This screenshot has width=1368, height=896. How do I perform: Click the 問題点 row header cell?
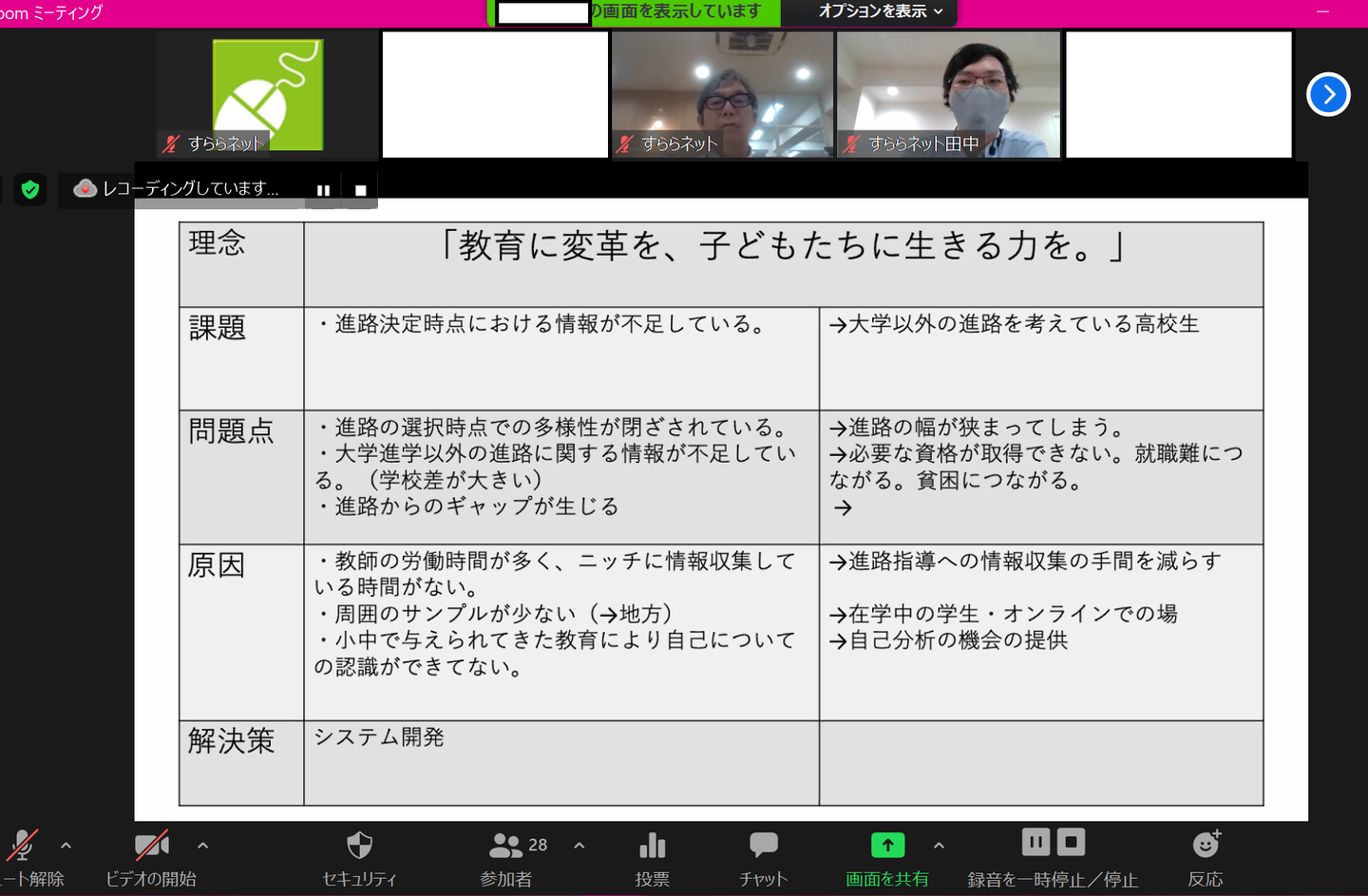[241, 477]
